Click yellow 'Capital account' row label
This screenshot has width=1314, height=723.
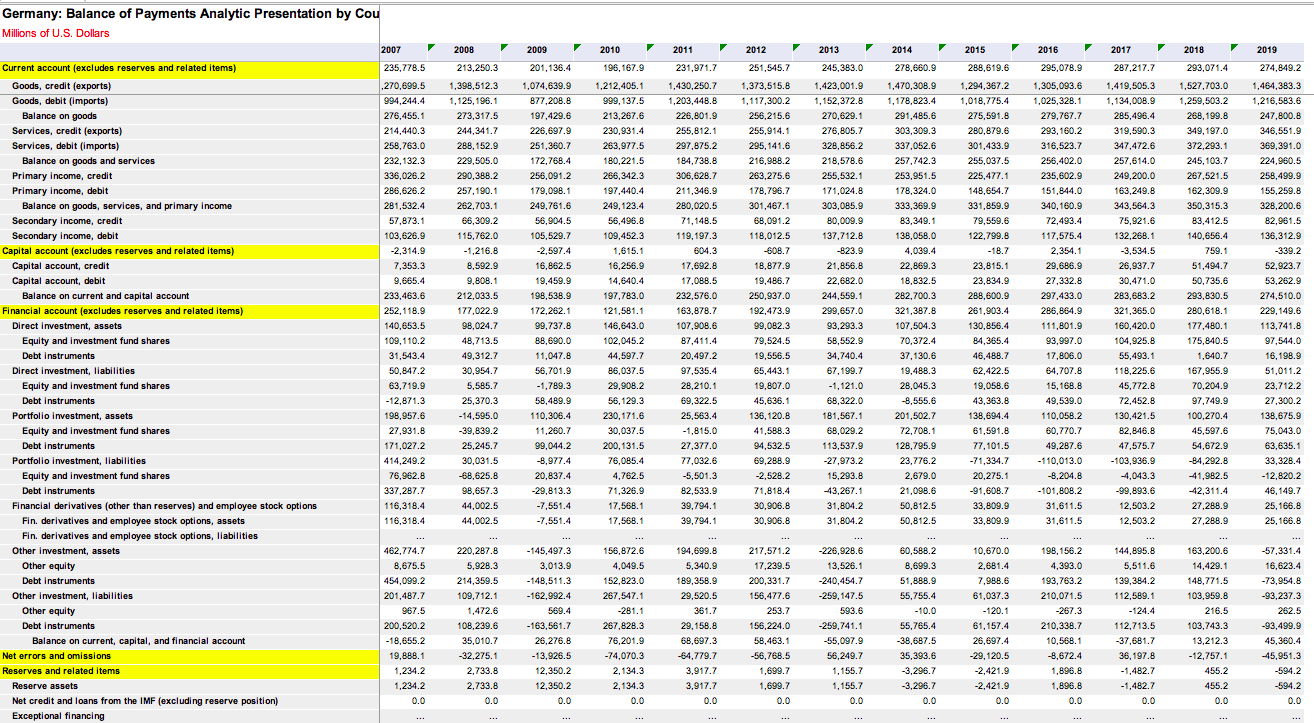(118, 251)
